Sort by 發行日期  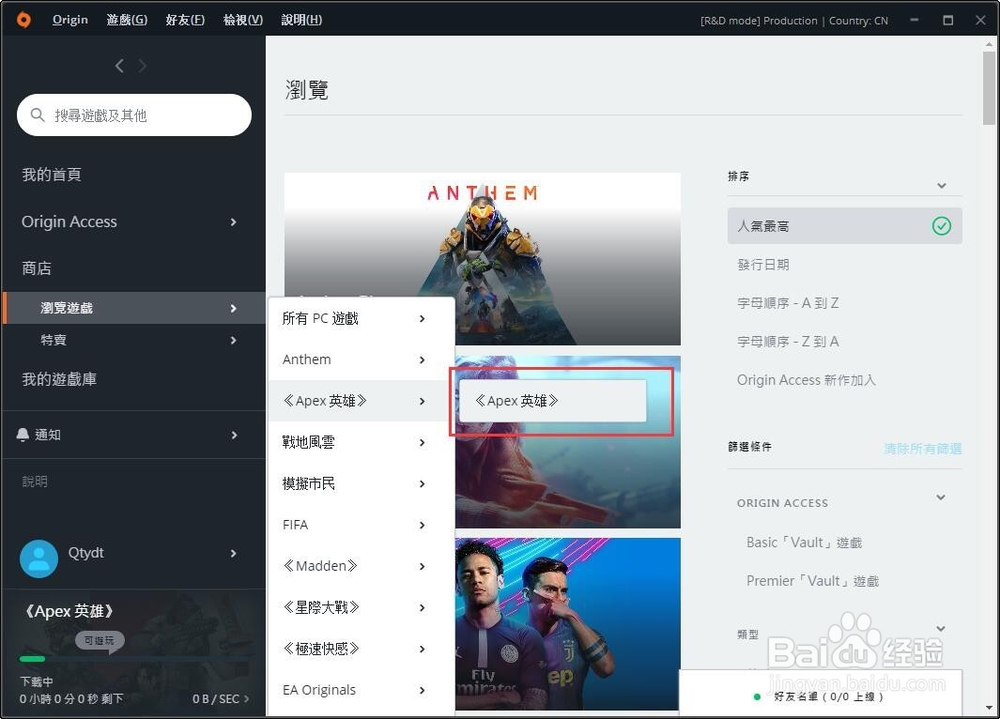coord(763,265)
